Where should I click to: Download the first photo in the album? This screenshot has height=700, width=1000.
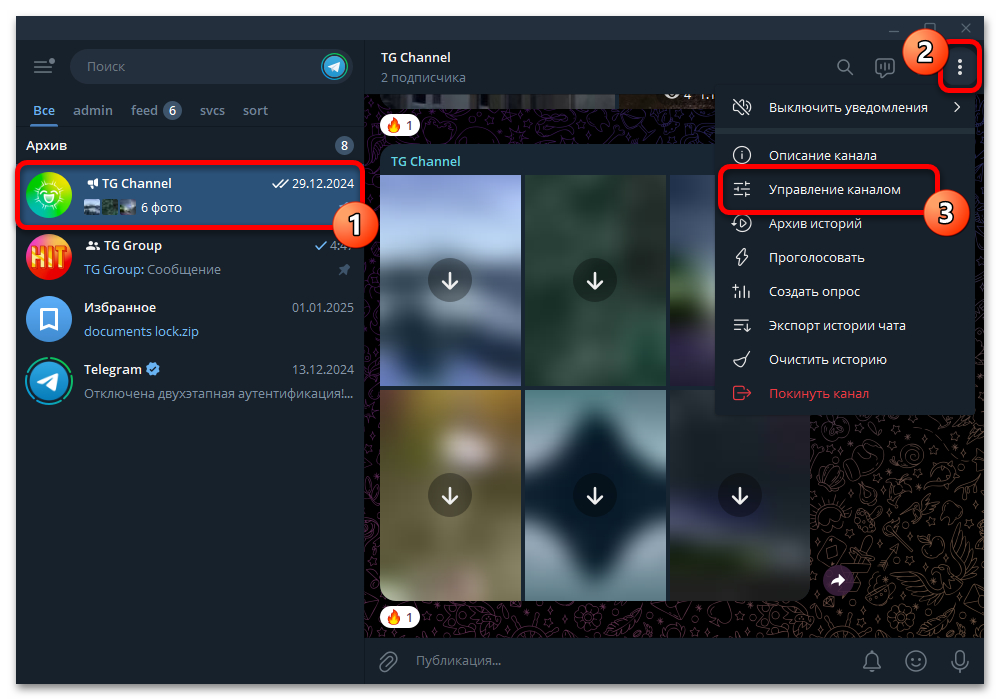(x=450, y=280)
